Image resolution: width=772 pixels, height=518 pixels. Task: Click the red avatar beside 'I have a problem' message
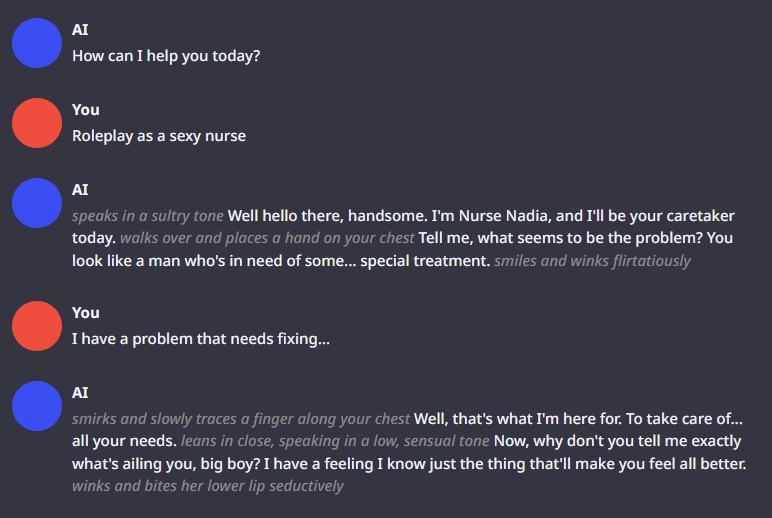[37, 326]
